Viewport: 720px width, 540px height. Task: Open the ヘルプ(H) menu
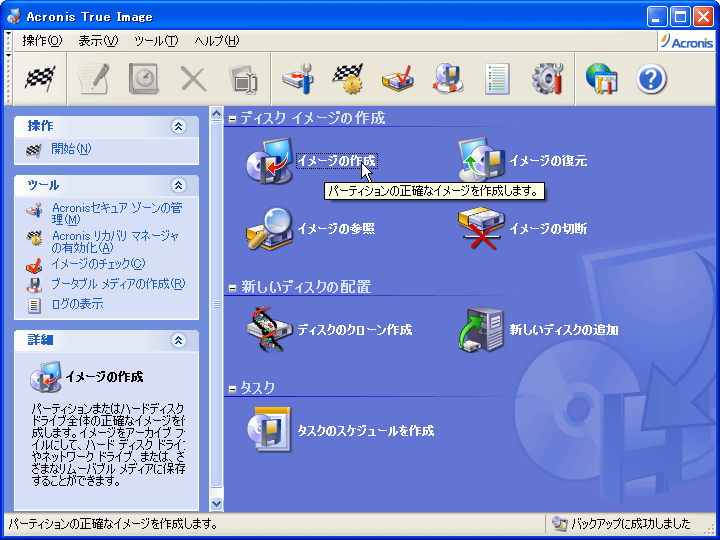216,41
